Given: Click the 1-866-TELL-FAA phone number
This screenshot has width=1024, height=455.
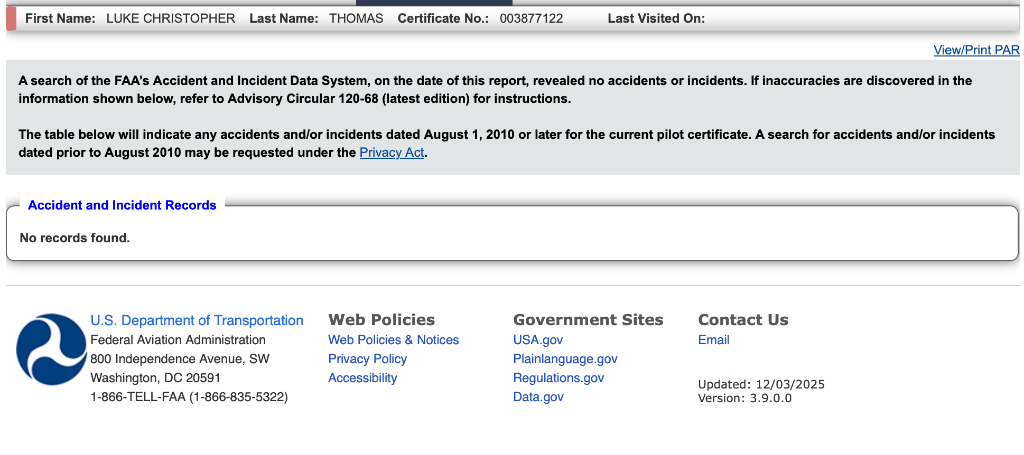Looking at the screenshot, I should tap(189, 396).
